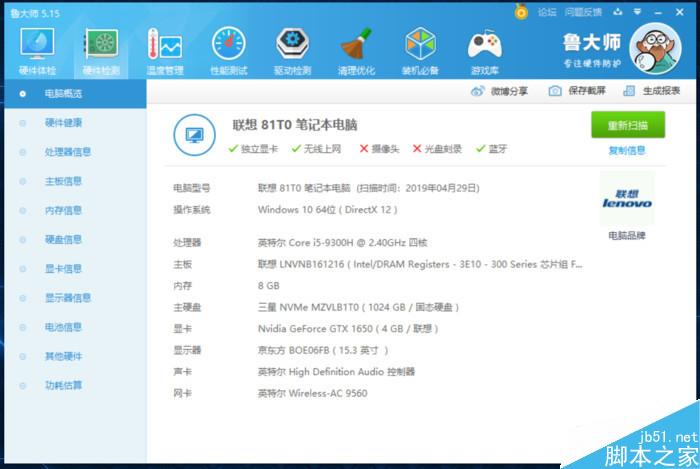
Task: Click the 复制信息 copy info link
Action: coord(627,150)
